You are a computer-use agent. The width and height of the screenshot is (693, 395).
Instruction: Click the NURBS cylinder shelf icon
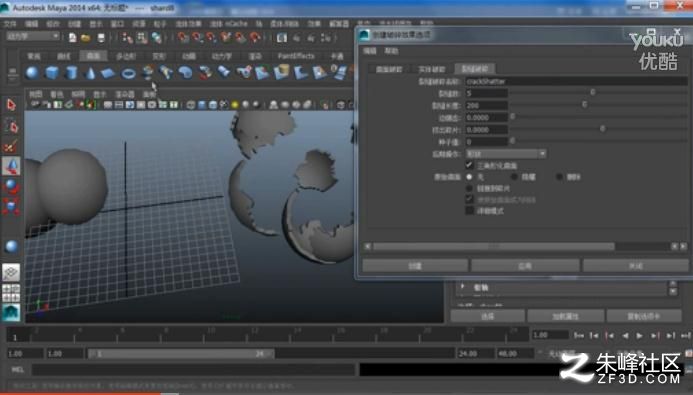(x=71, y=72)
